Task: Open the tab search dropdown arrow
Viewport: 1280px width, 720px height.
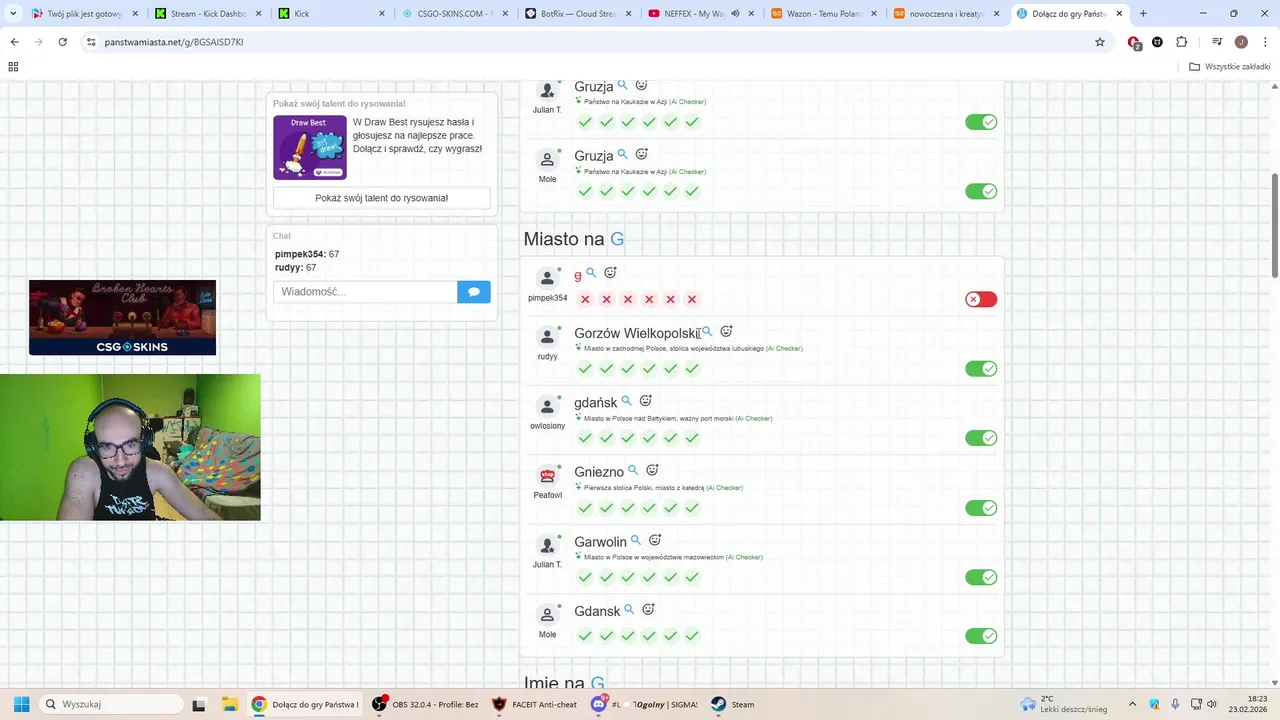Action: tap(13, 13)
